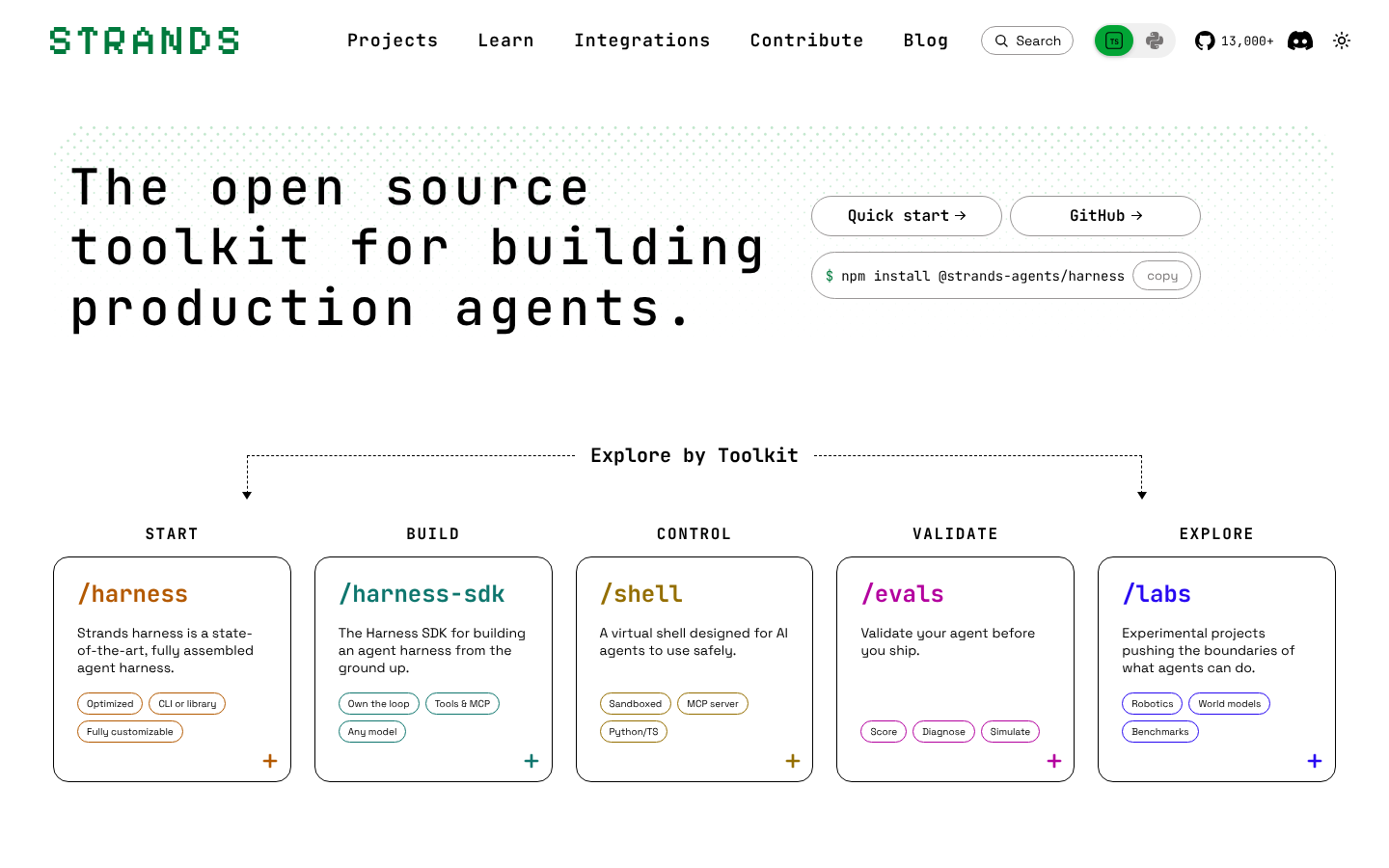Screen dimensions: 1389x868
Task: Expand the /evals card plus icon
Action: click(x=1054, y=761)
